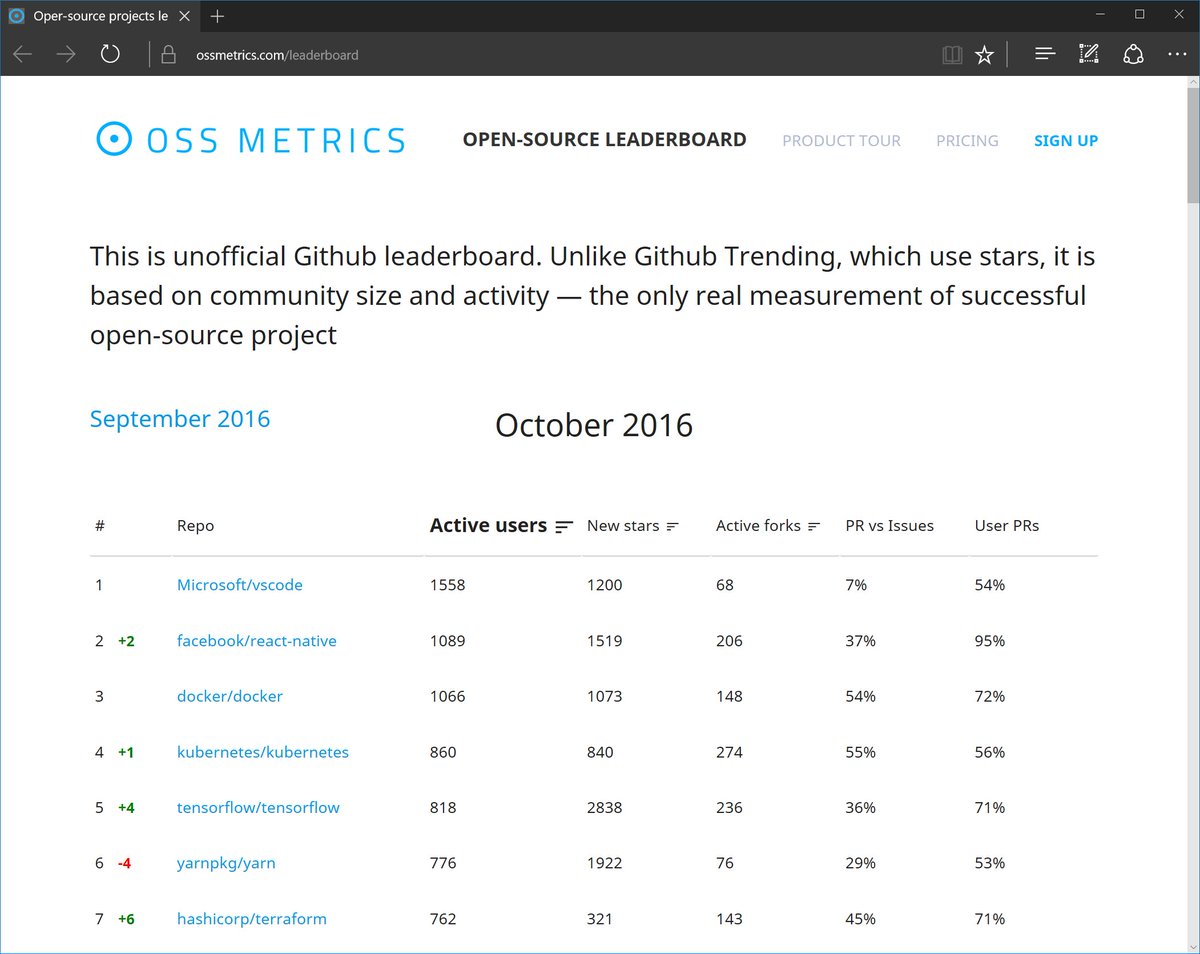Screen dimensions: 1200x954
Task: Click the Repo column header
Action: point(195,526)
